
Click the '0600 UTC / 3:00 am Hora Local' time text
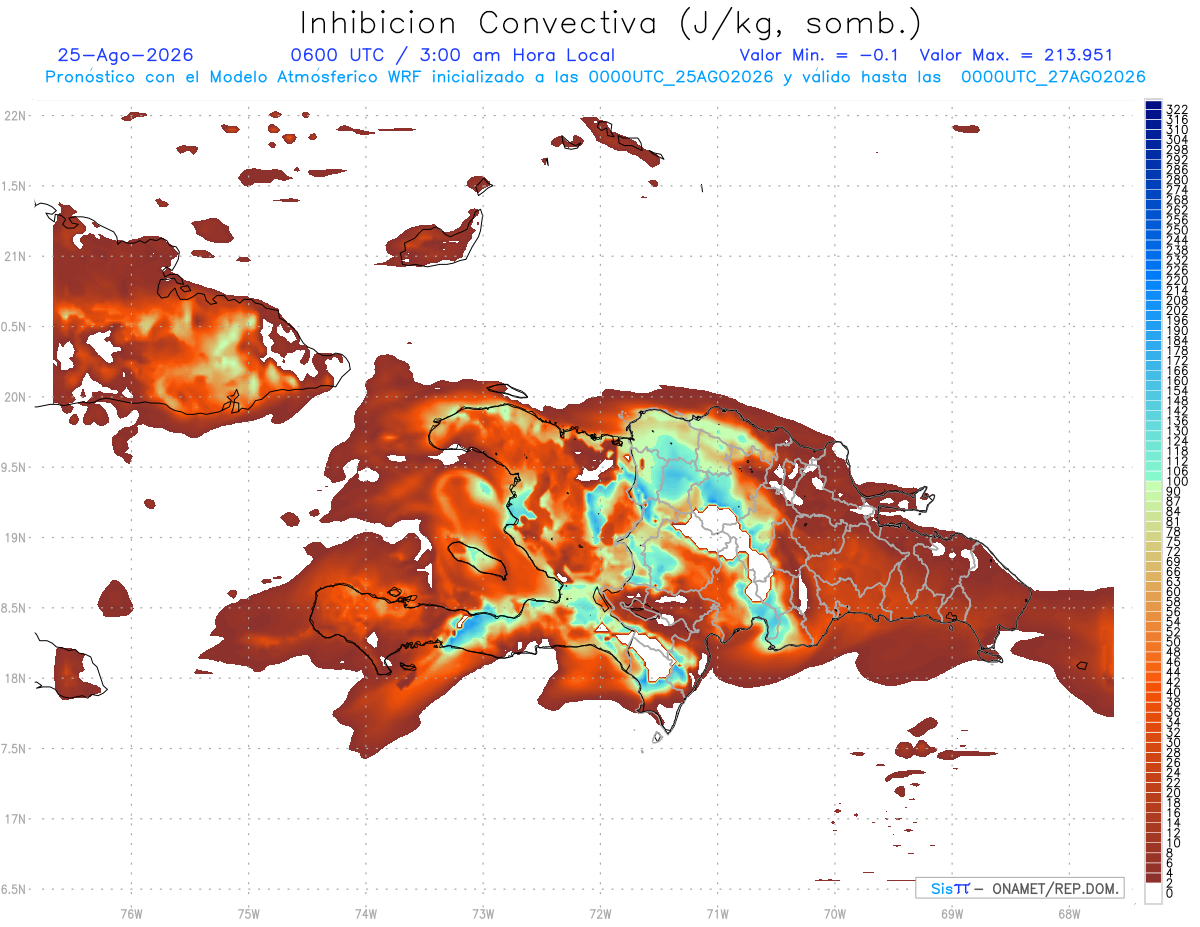pyautogui.click(x=452, y=56)
